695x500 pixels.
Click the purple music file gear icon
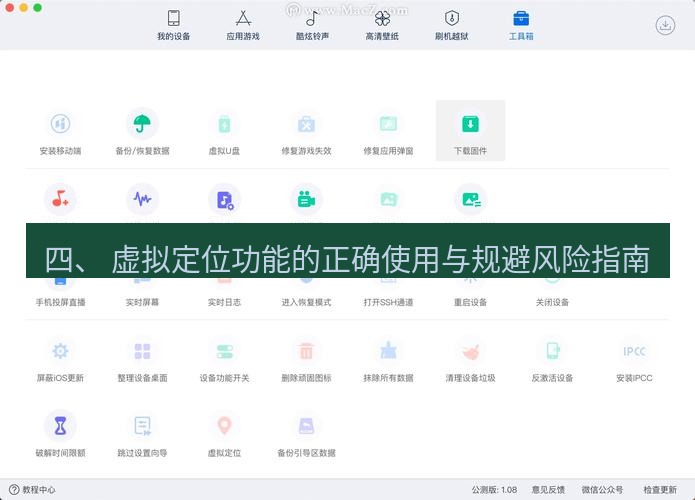(x=224, y=199)
